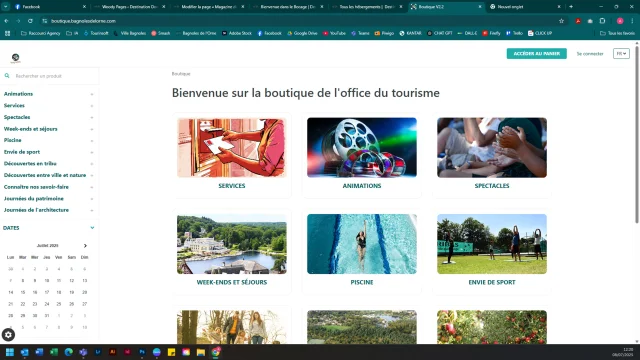The width and height of the screenshot is (640, 360).
Task: Click the Se connecter link
Action: (590, 53)
